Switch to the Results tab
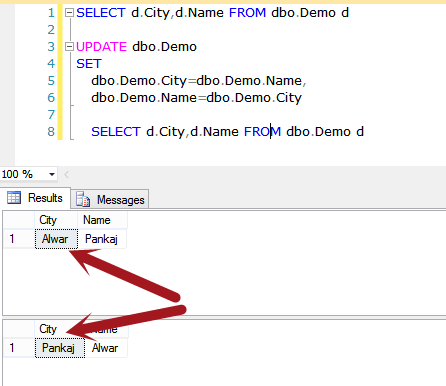 [35, 198]
